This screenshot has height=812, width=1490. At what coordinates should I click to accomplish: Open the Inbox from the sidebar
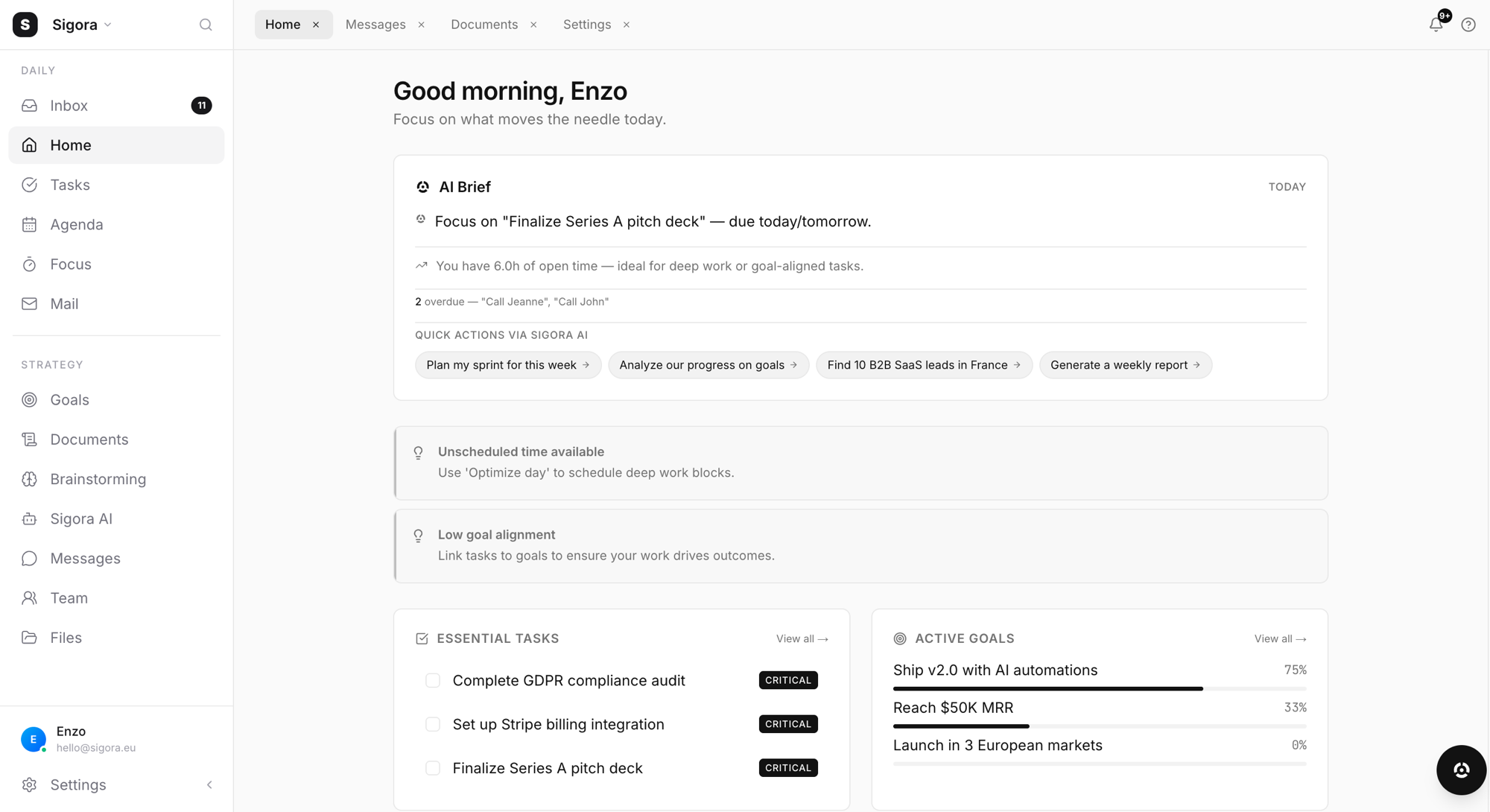[69, 105]
